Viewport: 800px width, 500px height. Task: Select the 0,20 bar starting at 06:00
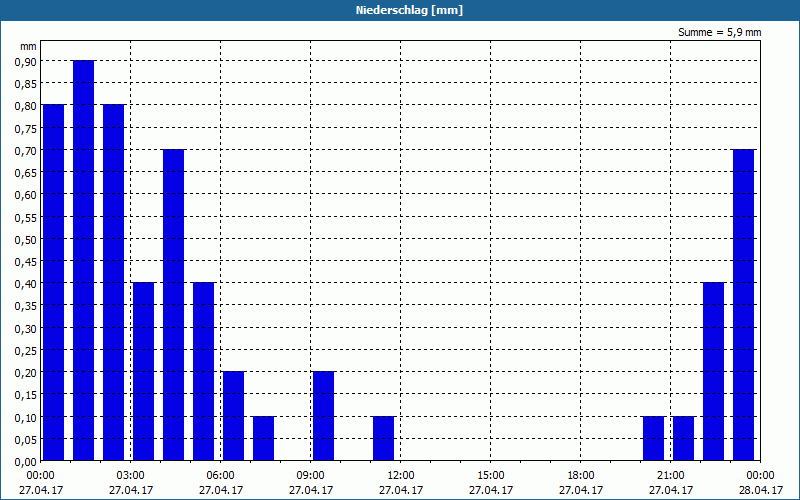[x=234, y=416]
